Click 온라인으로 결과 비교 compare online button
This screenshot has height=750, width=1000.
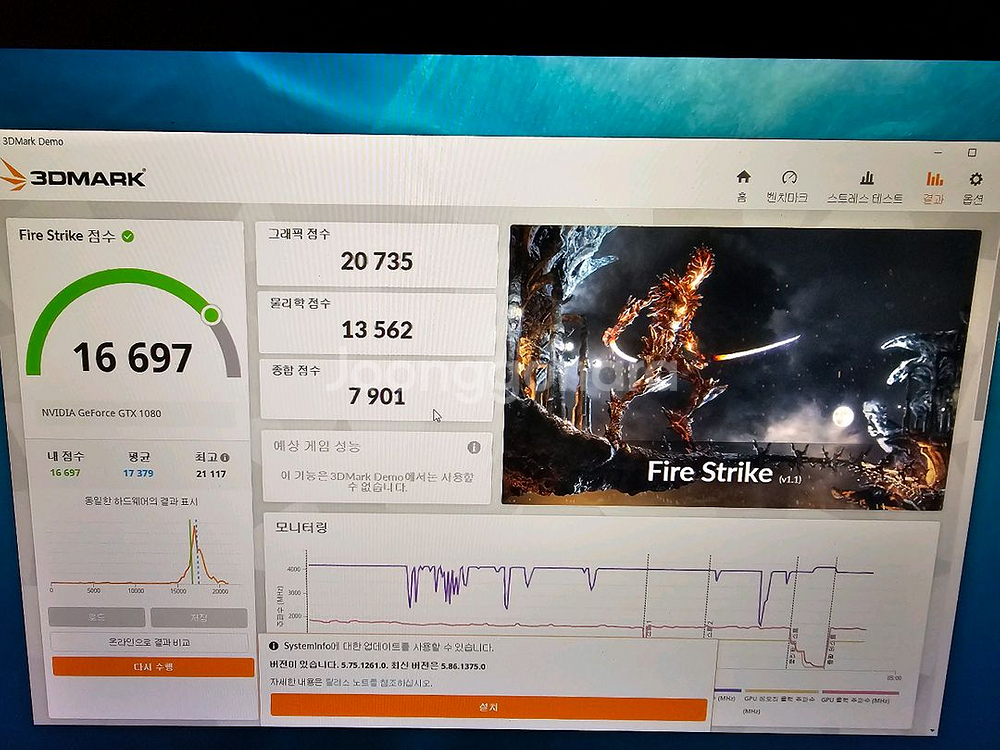click(149, 642)
